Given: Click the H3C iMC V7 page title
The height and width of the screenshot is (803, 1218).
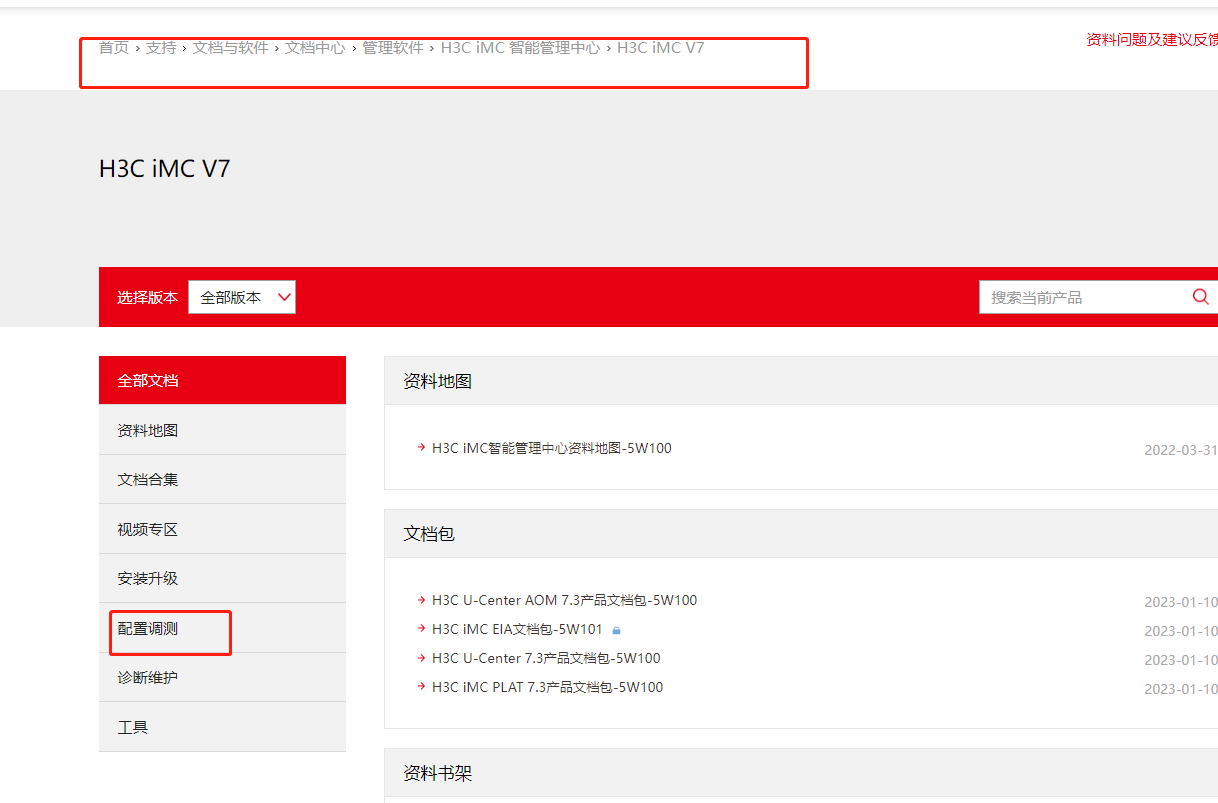Looking at the screenshot, I should point(164,168).
